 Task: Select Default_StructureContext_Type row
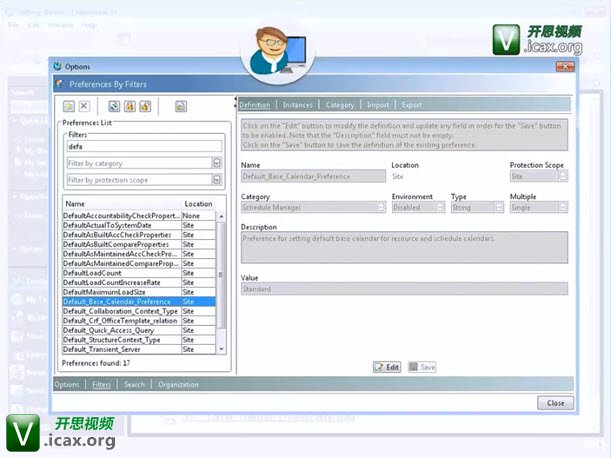click(139, 340)
